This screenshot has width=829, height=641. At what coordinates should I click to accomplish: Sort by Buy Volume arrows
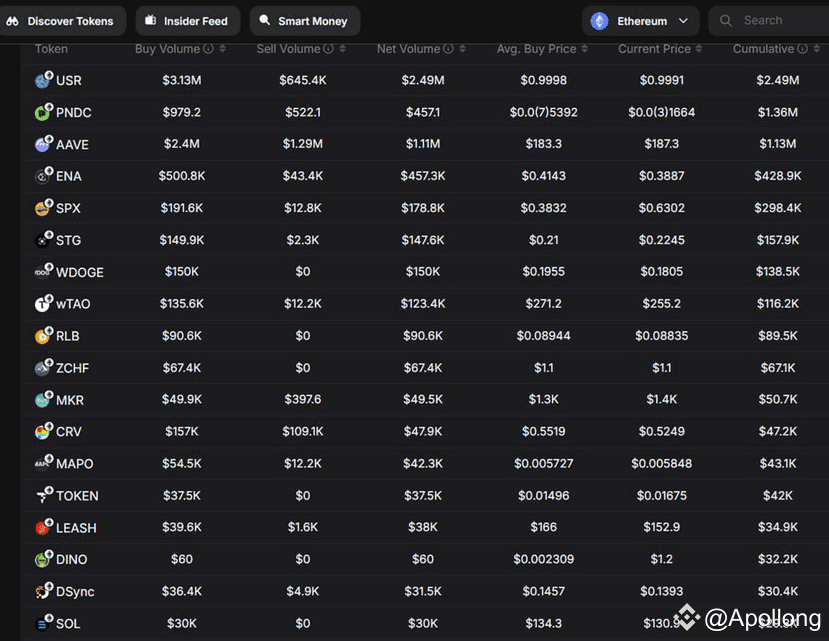(x=223, y=49)
